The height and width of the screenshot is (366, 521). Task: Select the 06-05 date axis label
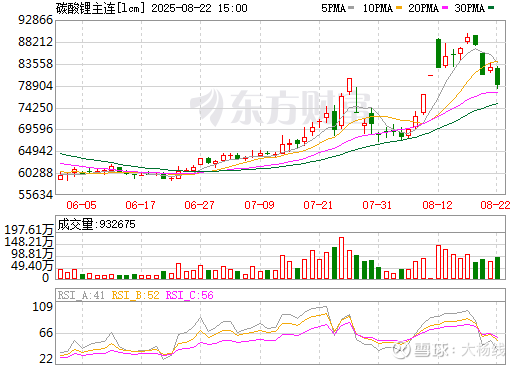coord(81,205)
